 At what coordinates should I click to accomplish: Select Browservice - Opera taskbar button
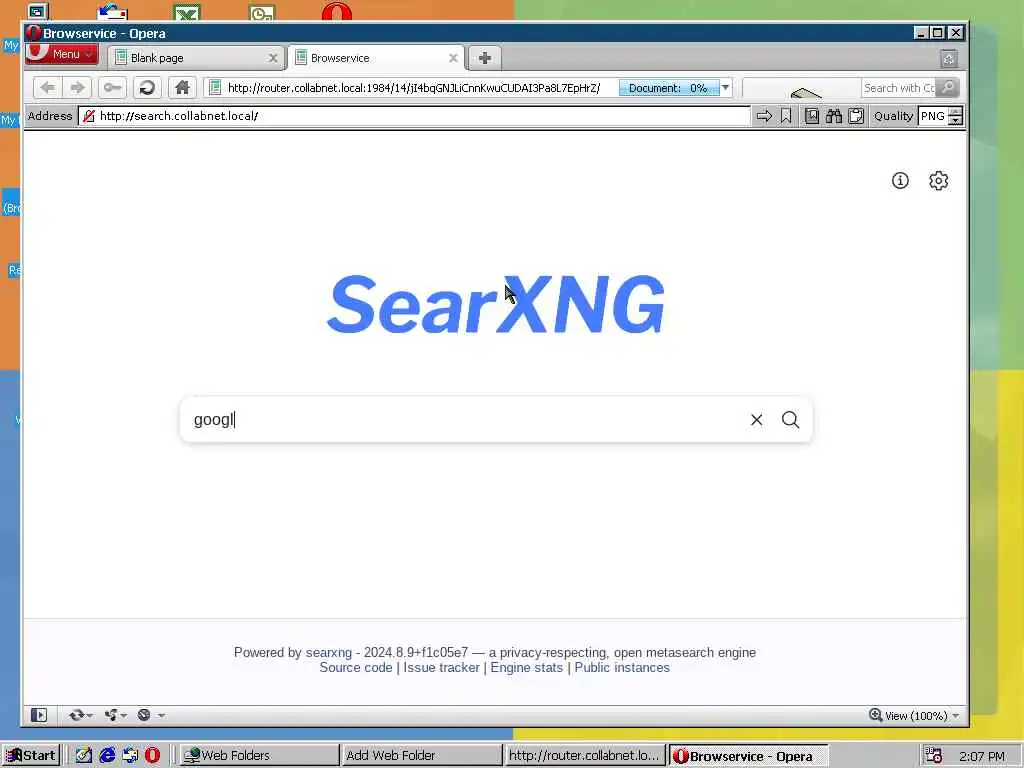pos(748,756)
